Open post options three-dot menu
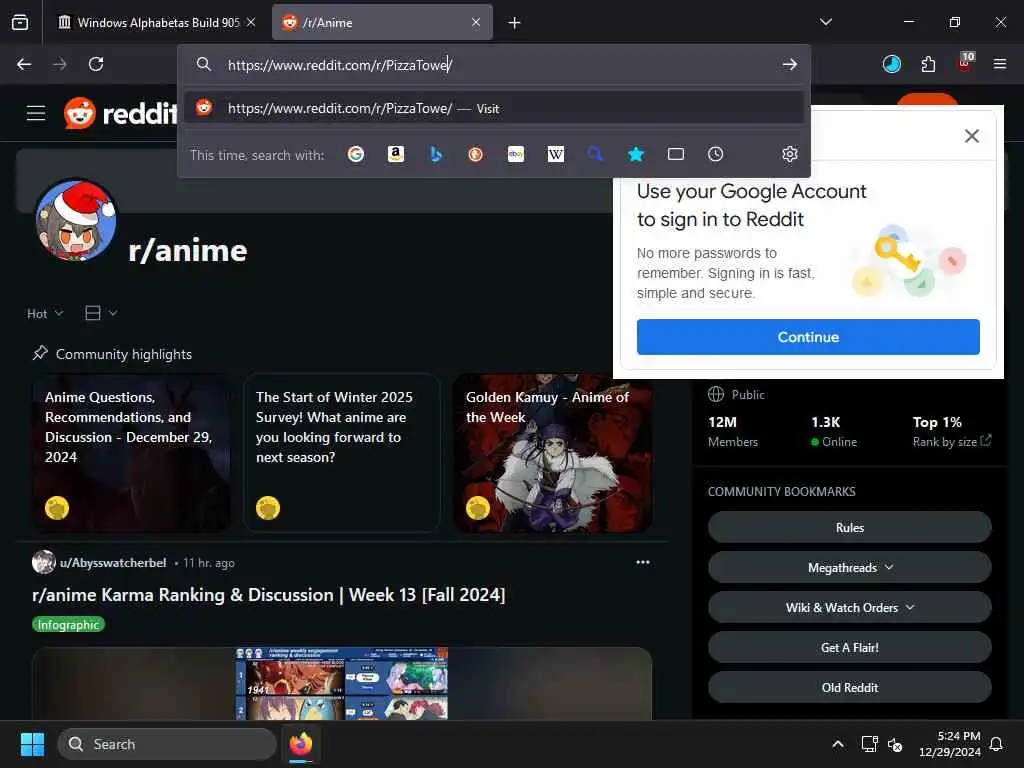1024x768 pixels. coord(643,562)
